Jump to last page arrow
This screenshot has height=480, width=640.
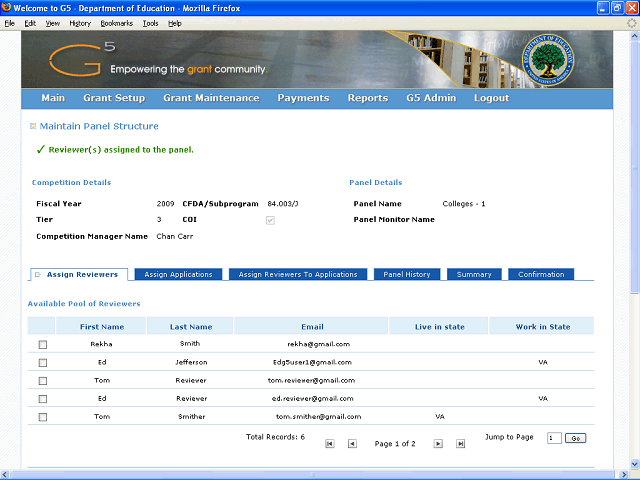[460, 443]
